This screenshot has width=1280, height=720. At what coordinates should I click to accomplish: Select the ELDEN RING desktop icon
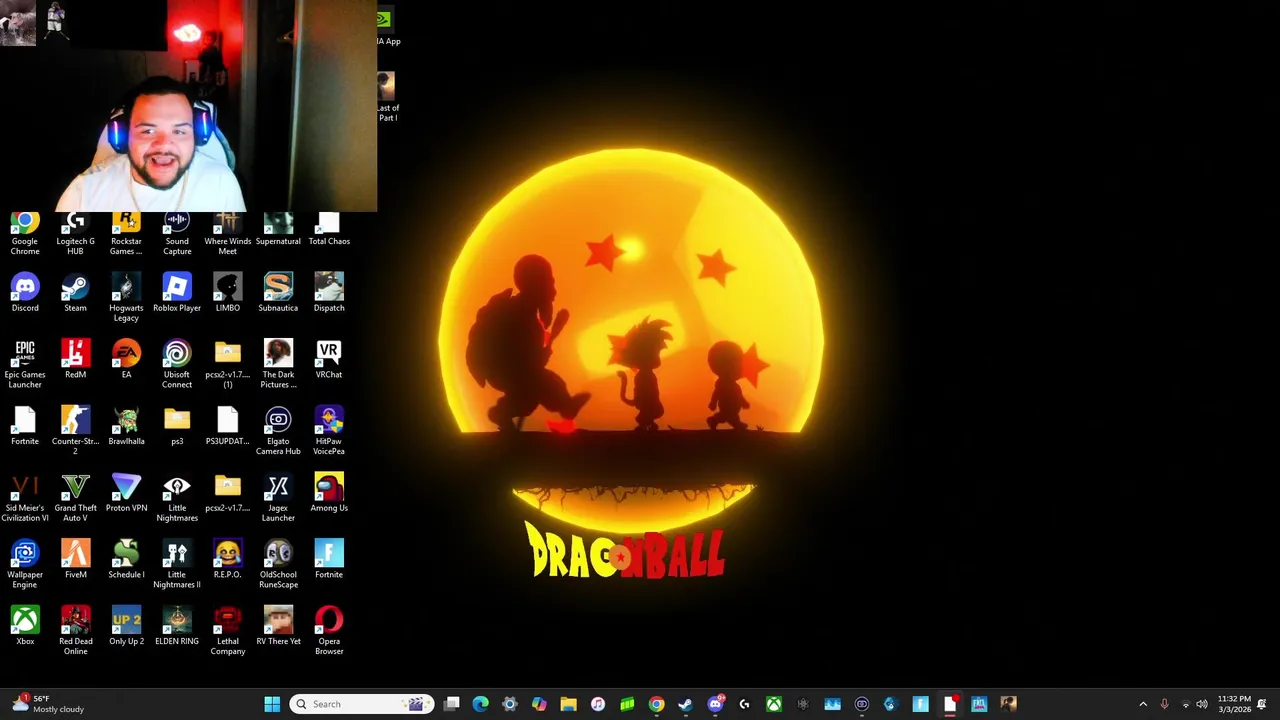tap(177, 626)
